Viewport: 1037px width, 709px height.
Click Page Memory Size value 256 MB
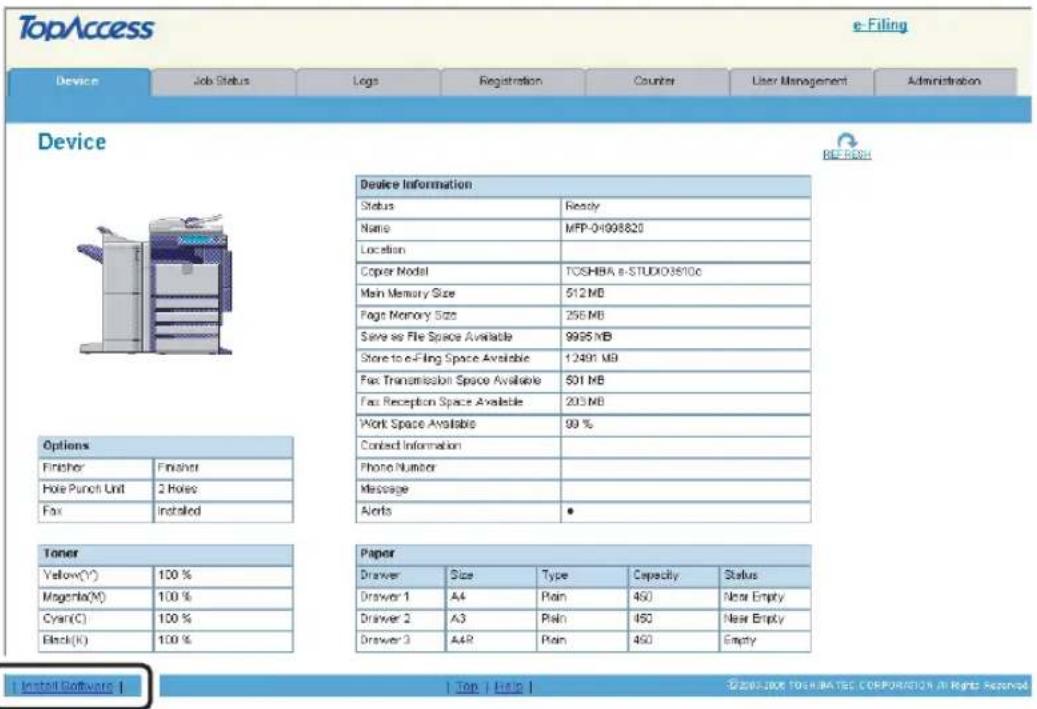pyautogui.click(x=585, y=315)
